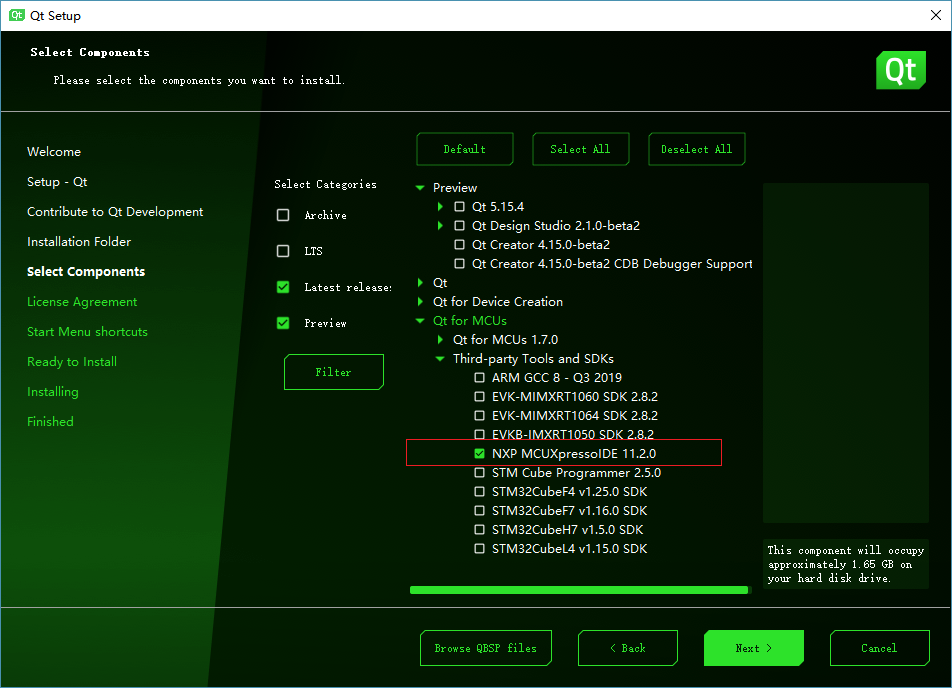
Task: Check Qt Creator CDB Debugger Support
Action: click(x=460, y=264)
